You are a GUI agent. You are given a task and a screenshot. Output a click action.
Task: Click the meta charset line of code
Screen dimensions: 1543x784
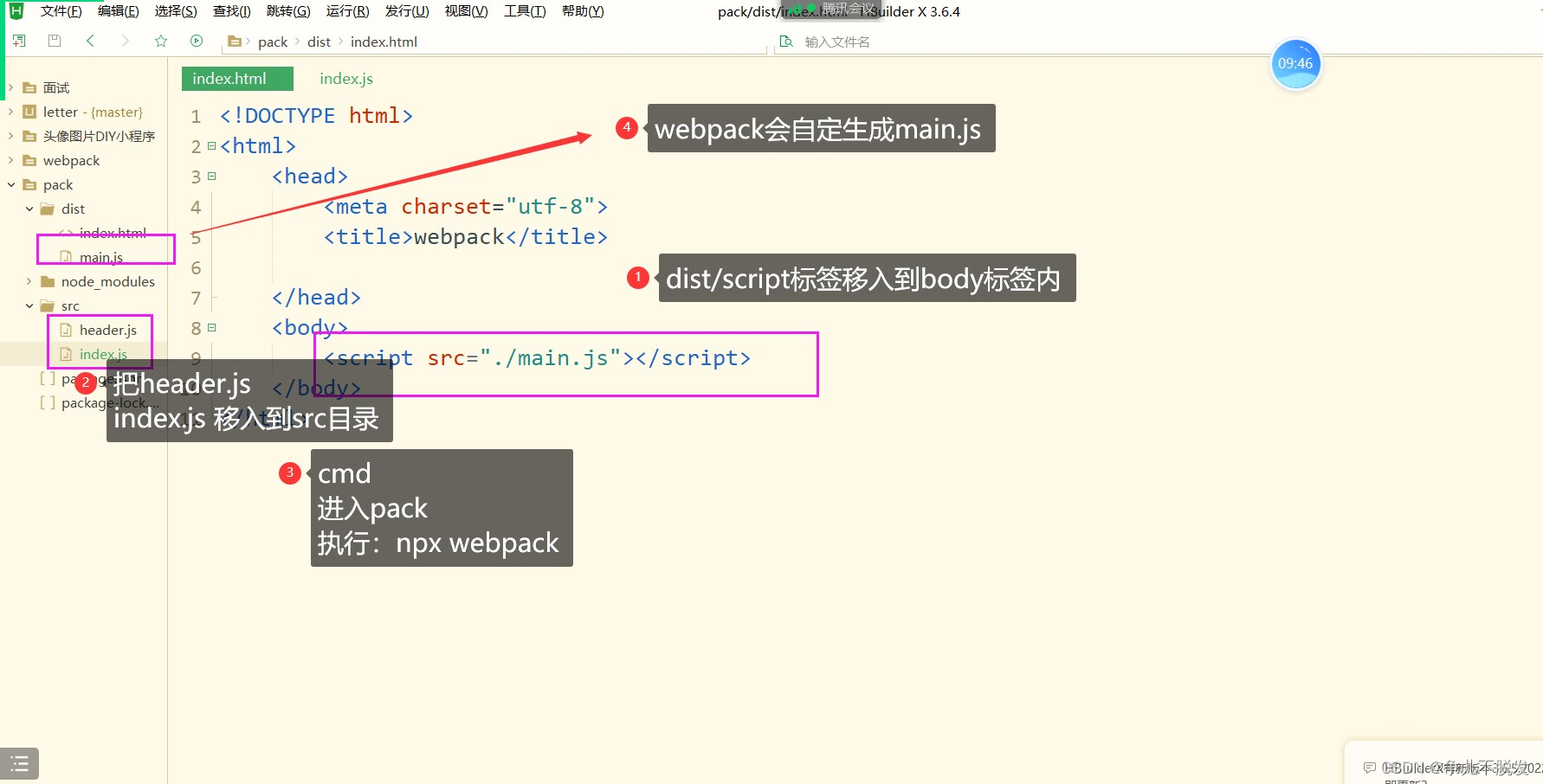466,207
